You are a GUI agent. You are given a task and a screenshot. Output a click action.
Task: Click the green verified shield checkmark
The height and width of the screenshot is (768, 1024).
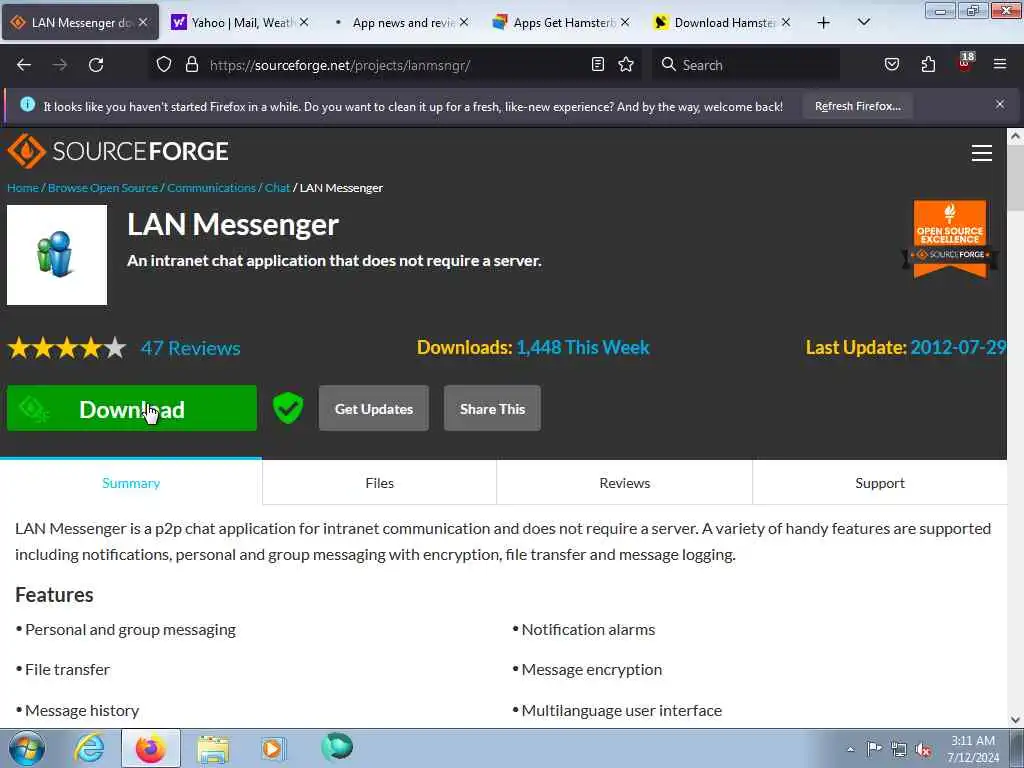[x=288, y=408]
